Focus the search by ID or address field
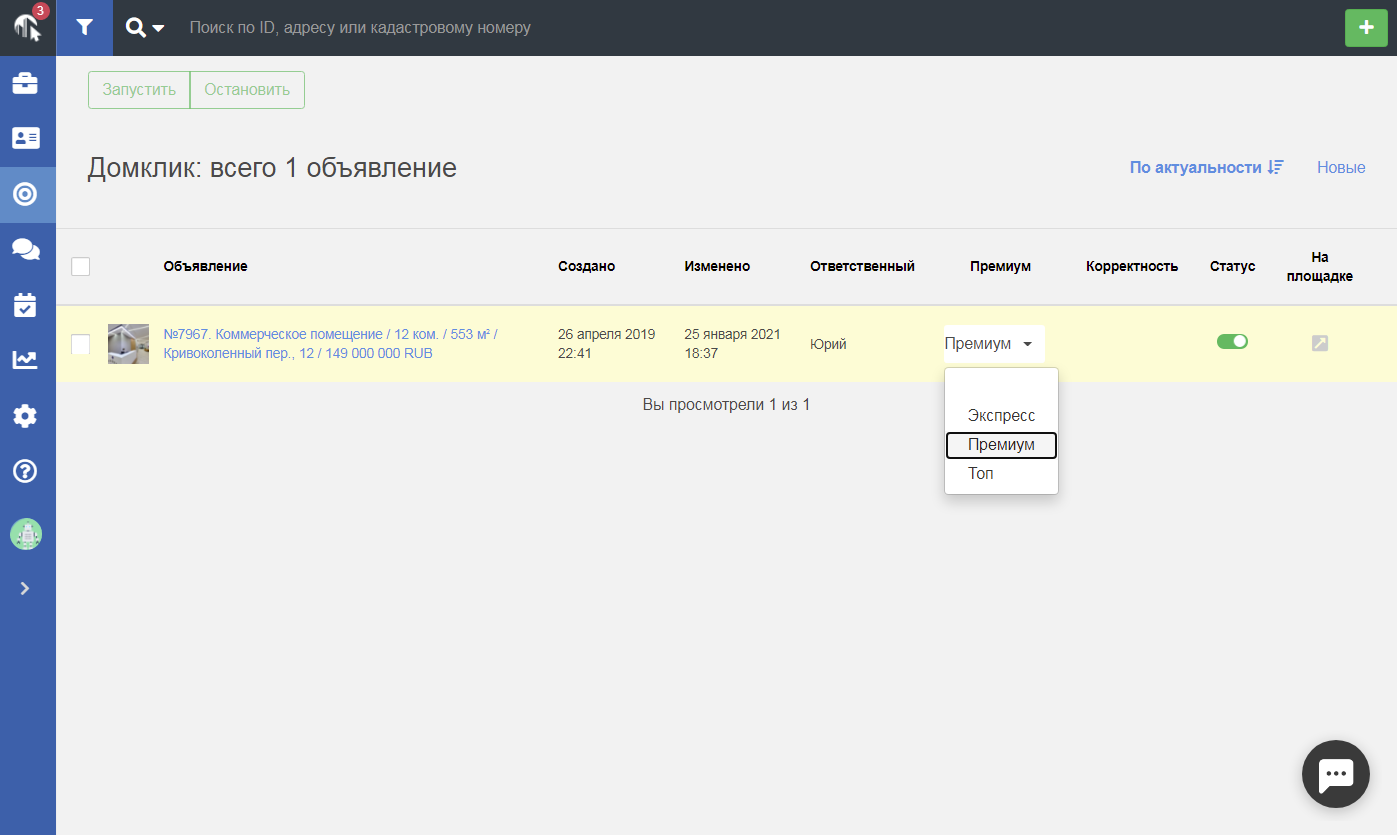 point(760,28)
